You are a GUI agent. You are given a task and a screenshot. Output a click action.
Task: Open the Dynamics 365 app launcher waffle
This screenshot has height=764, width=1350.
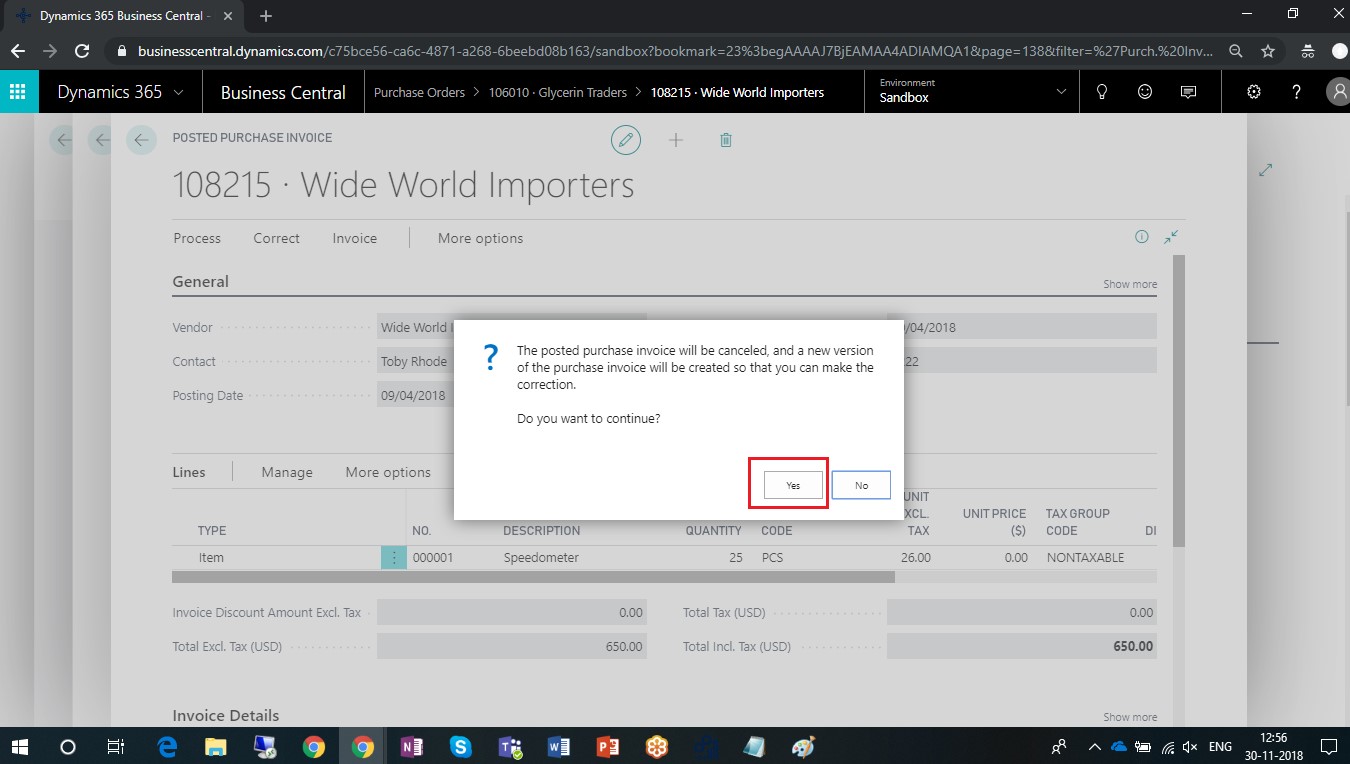tap(18, 92)
